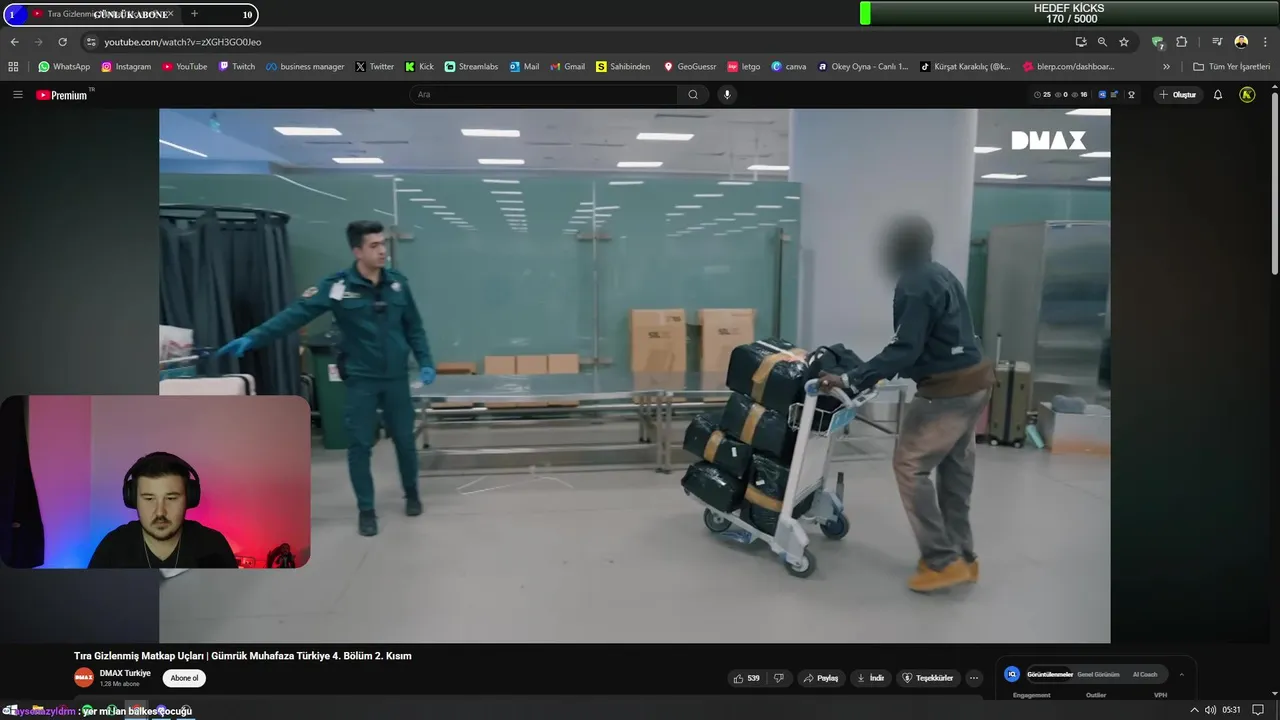Viewport: 1280px width, 720px height.
Task: Open the GeoGuessr bookmark
Action: pyautogui.click(x=690, y=67)
